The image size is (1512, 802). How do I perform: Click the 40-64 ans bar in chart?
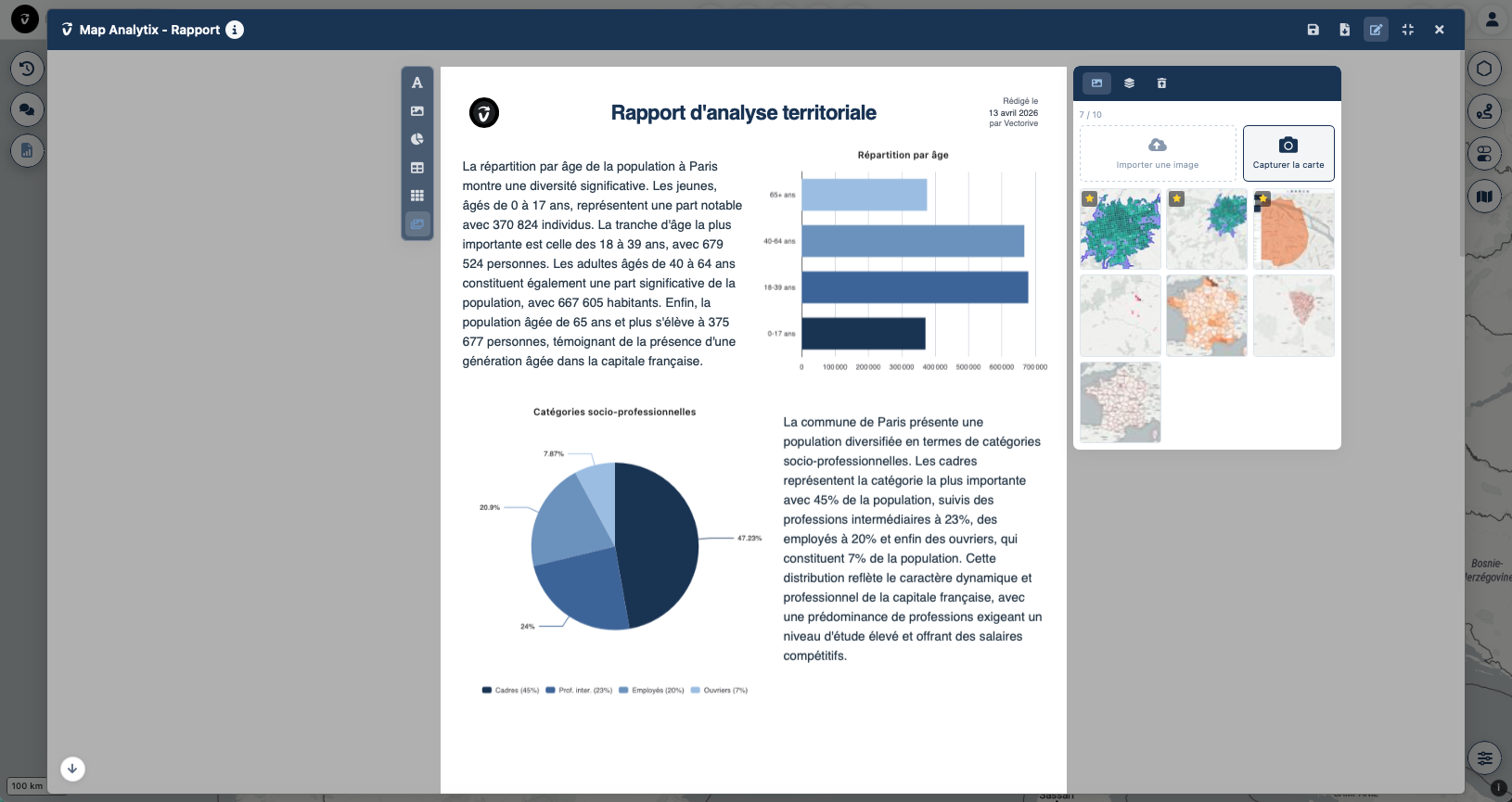913,241
